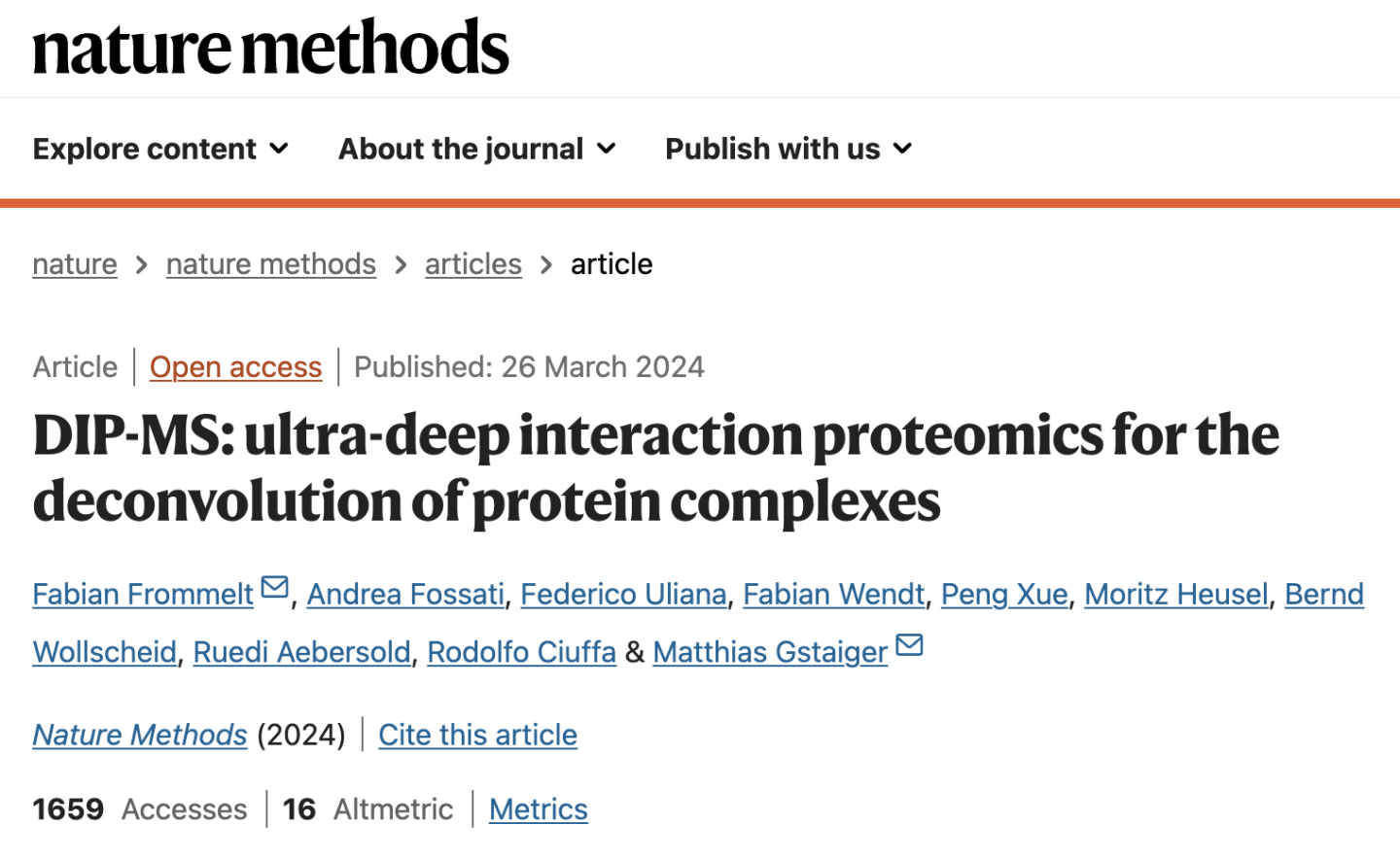Select Explore content in navigation
The height and width of the screenshot is (859, 1400).
click(x=143, y=149)
